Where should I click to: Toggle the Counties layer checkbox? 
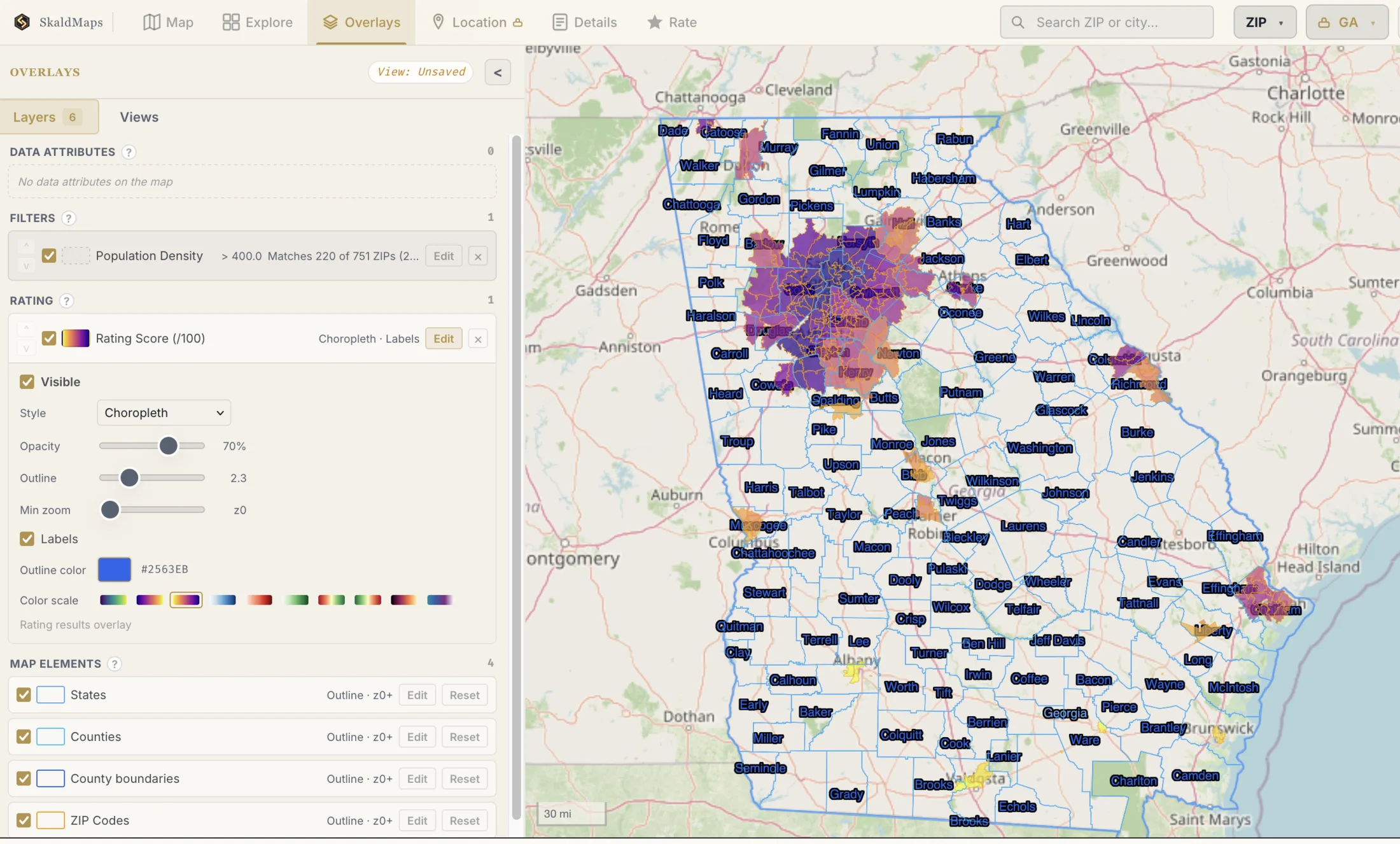coord(24,737)
